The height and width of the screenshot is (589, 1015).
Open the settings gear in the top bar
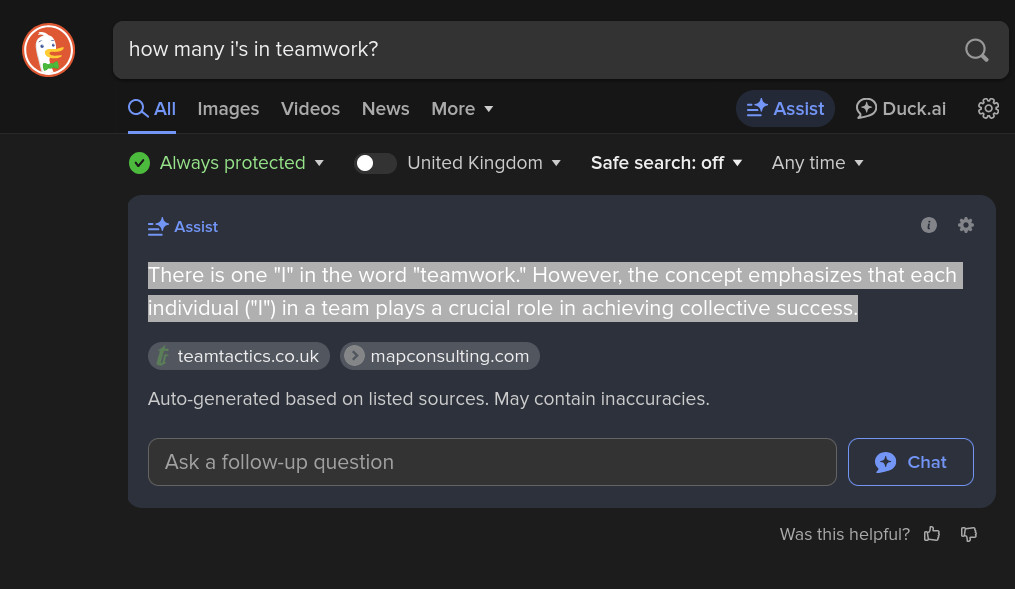pos(988,109)
